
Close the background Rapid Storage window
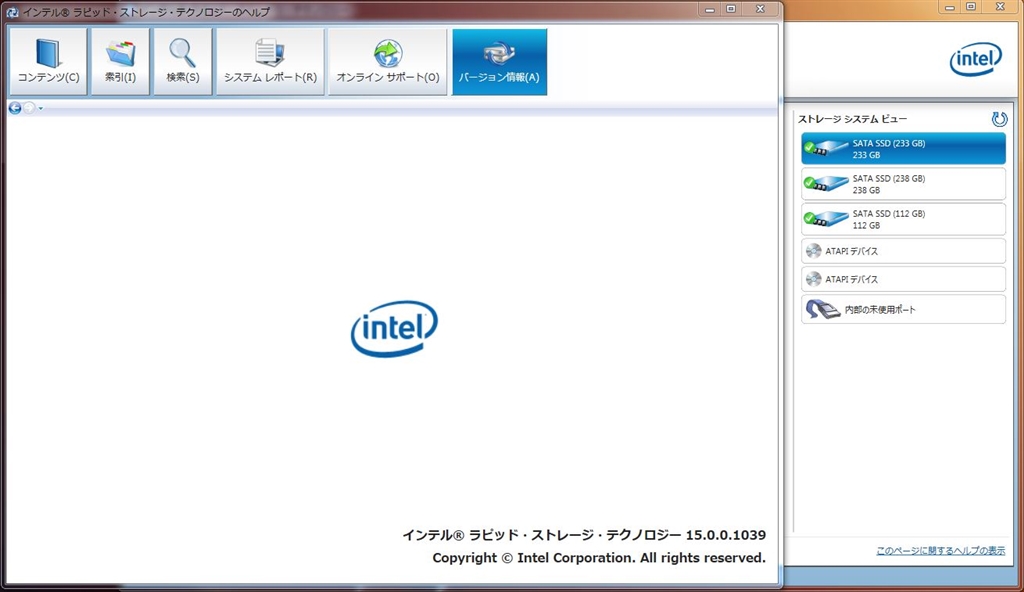coord(1000,7)
